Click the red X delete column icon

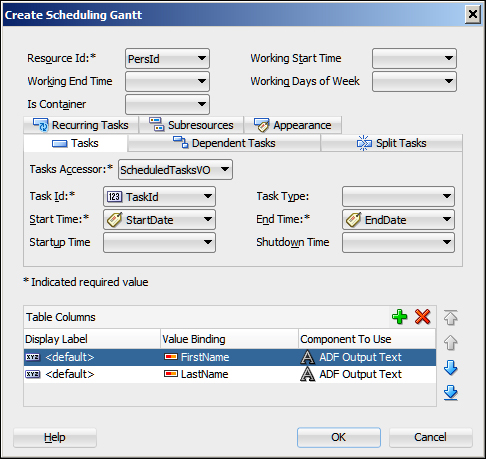click(422, 317)
